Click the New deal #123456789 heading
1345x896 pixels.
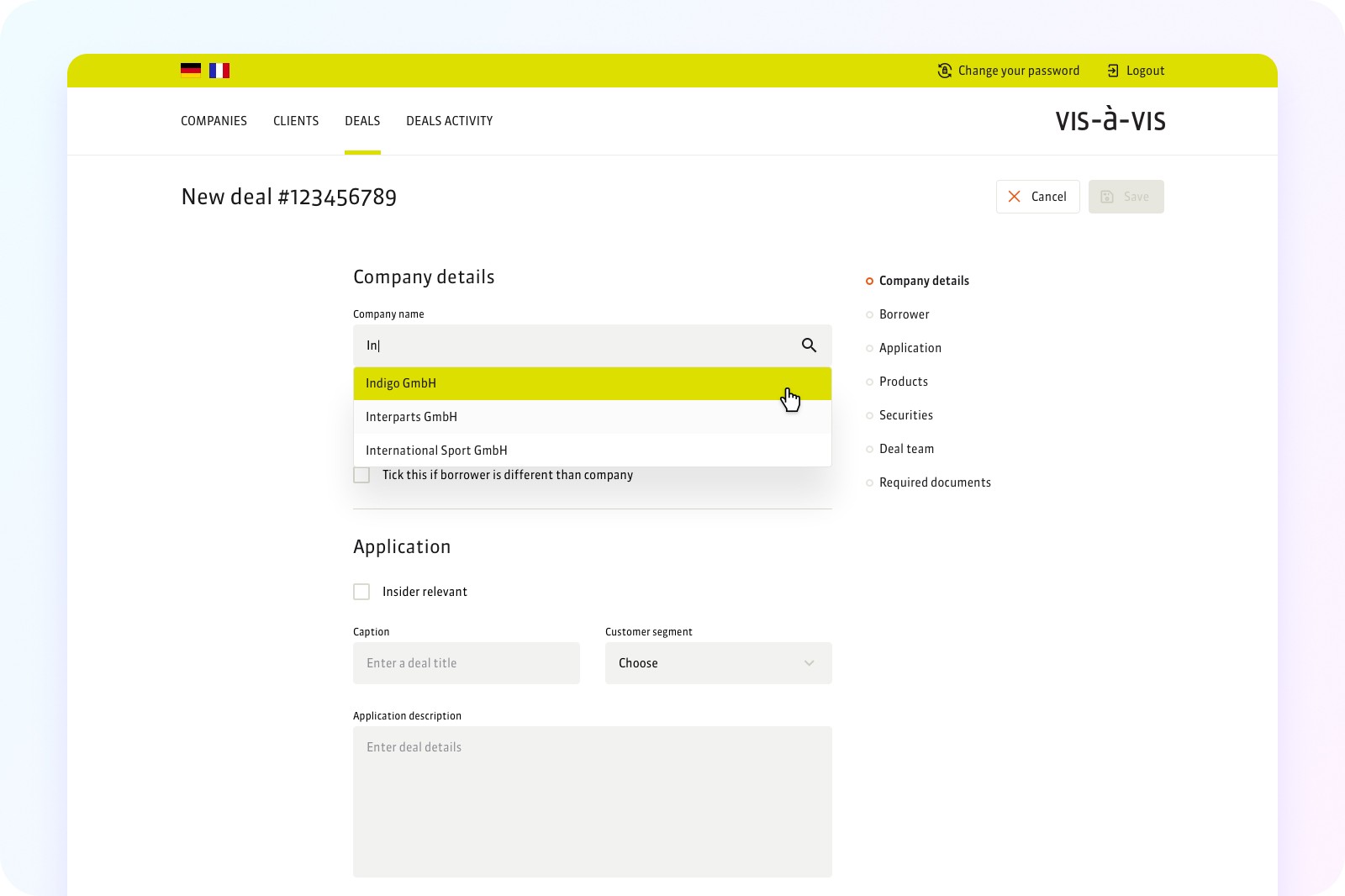tap(289, 197)
